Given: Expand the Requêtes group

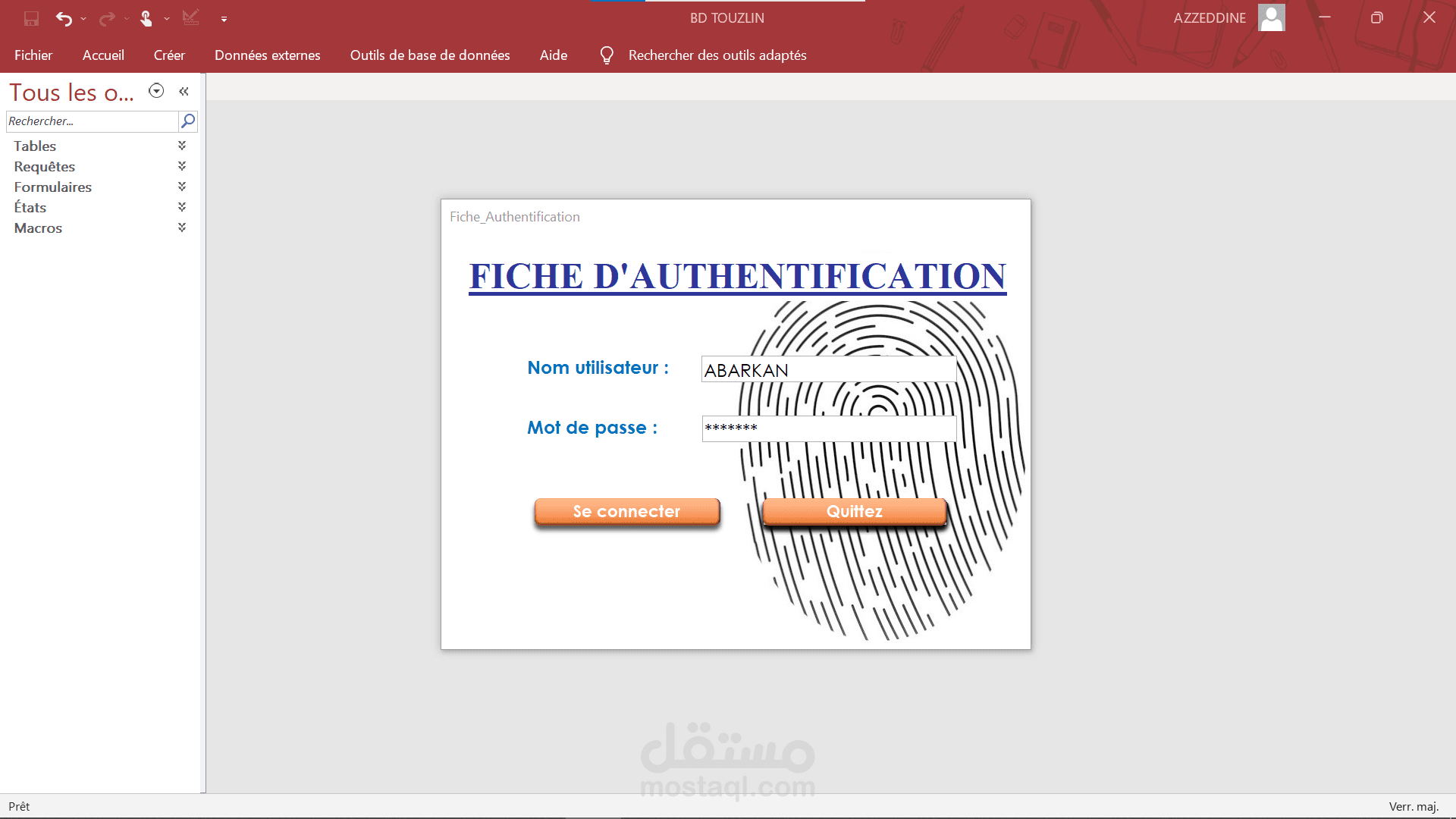Looking at the screenshot, I should coord(182,166).
